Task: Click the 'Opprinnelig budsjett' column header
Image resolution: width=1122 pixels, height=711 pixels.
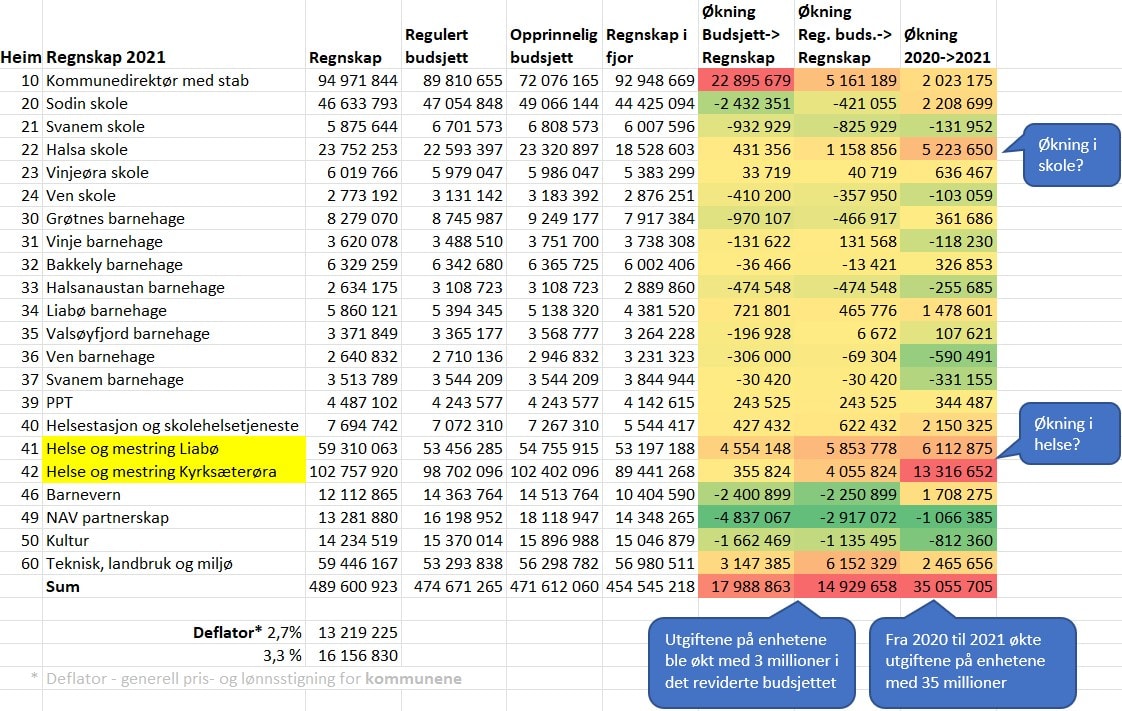Action: (x=553, y=46)
